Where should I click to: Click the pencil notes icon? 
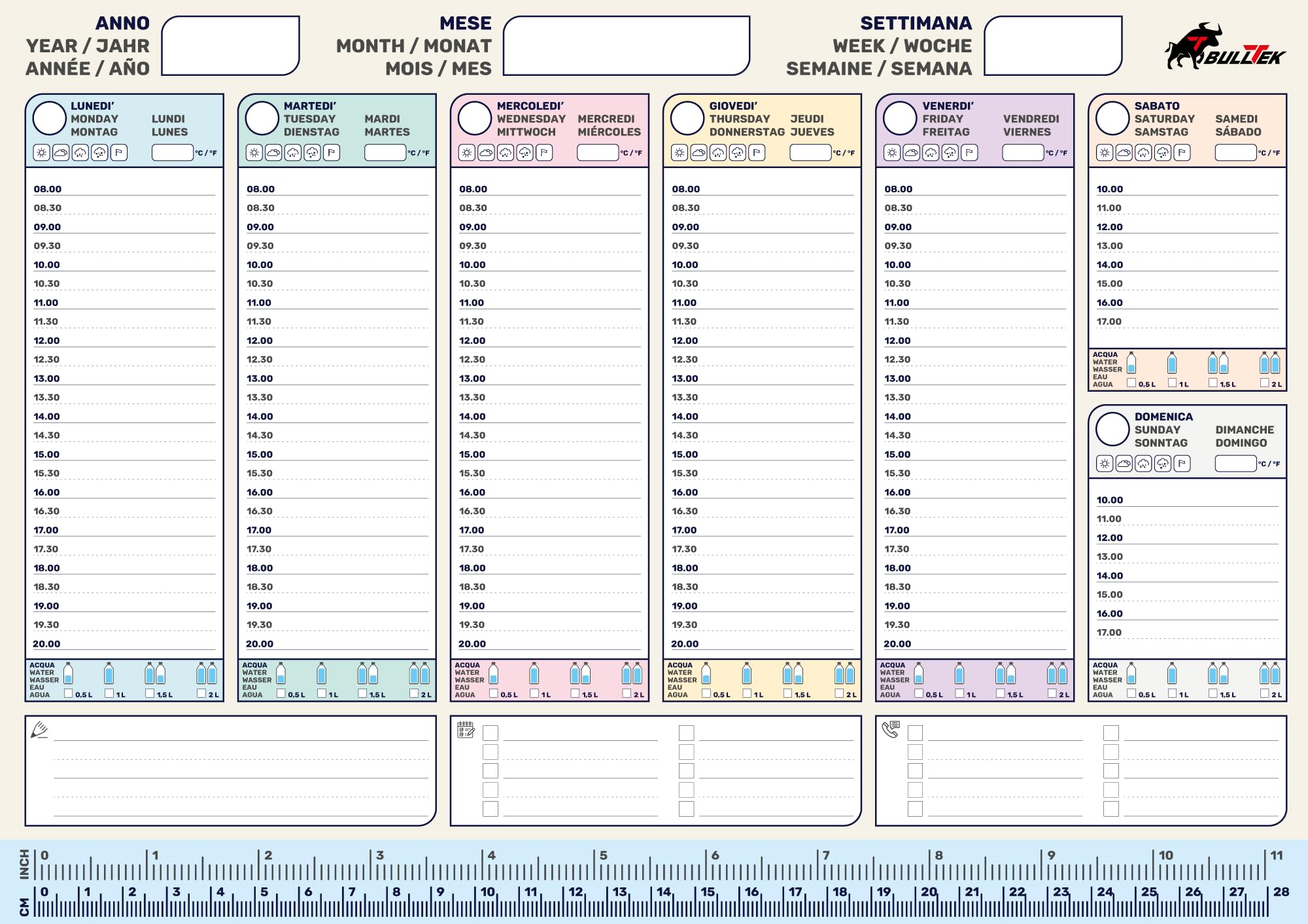pyautogui.click(x=39, y=730)
